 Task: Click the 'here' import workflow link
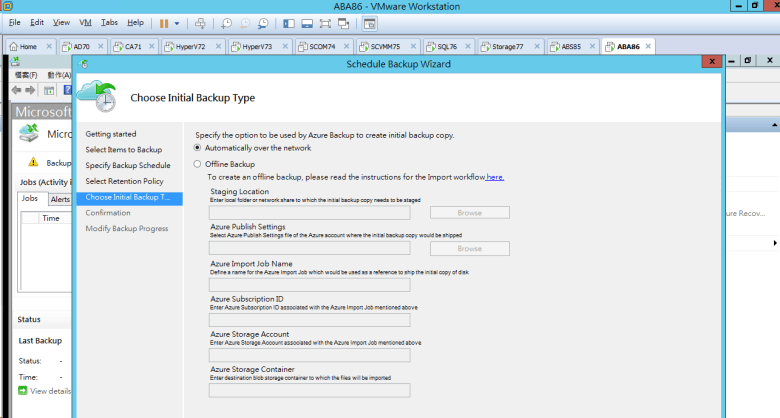point(495,177)
